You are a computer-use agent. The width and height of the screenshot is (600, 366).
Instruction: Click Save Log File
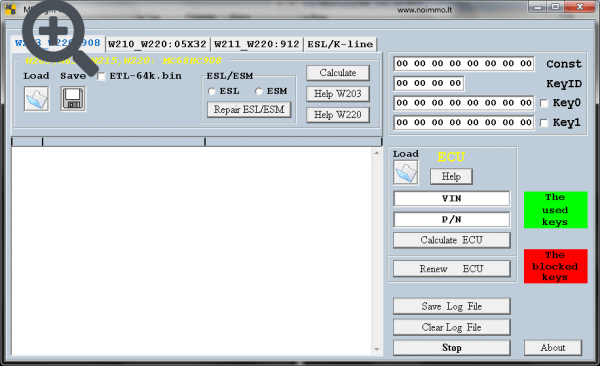452,306
